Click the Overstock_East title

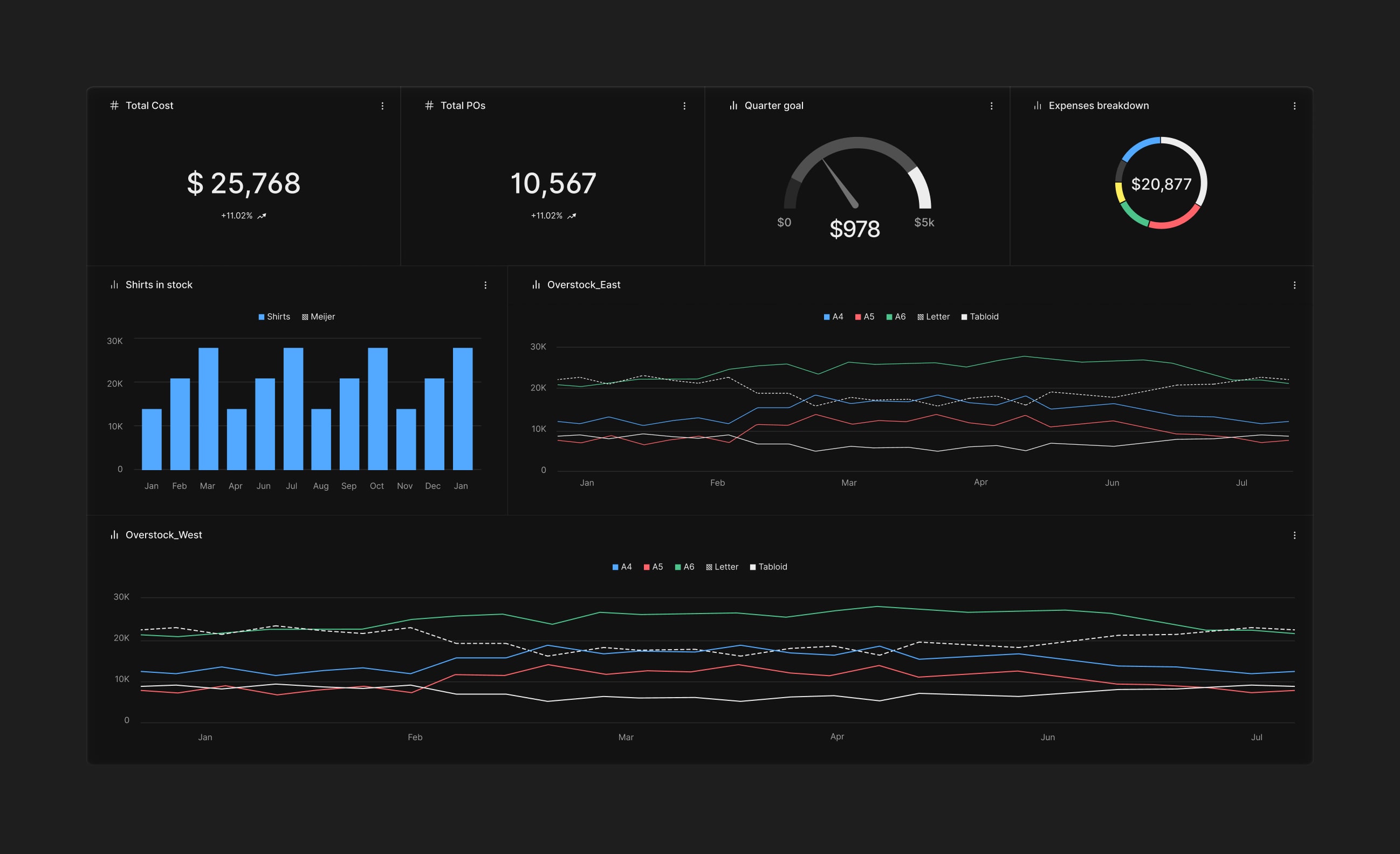click(x=584, y=285)
